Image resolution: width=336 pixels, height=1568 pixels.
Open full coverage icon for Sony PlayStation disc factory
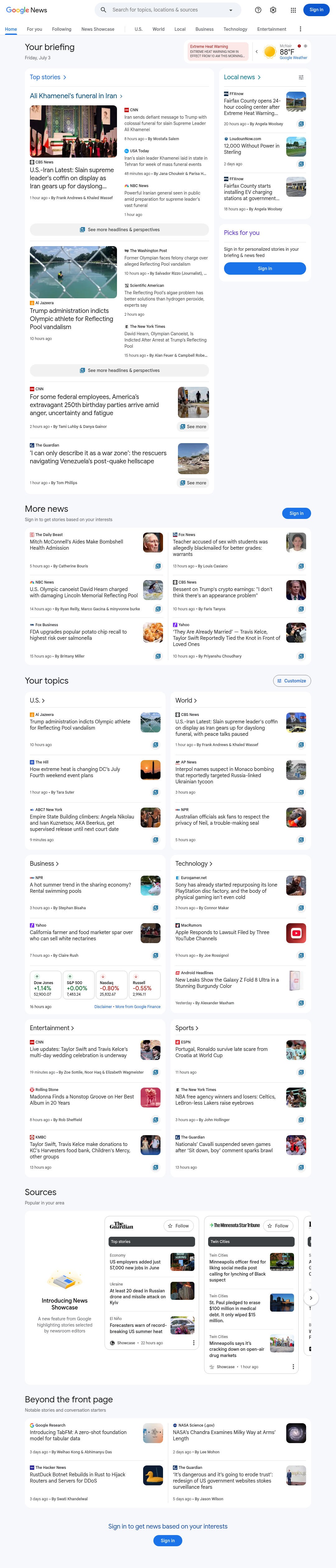(301, 908)
